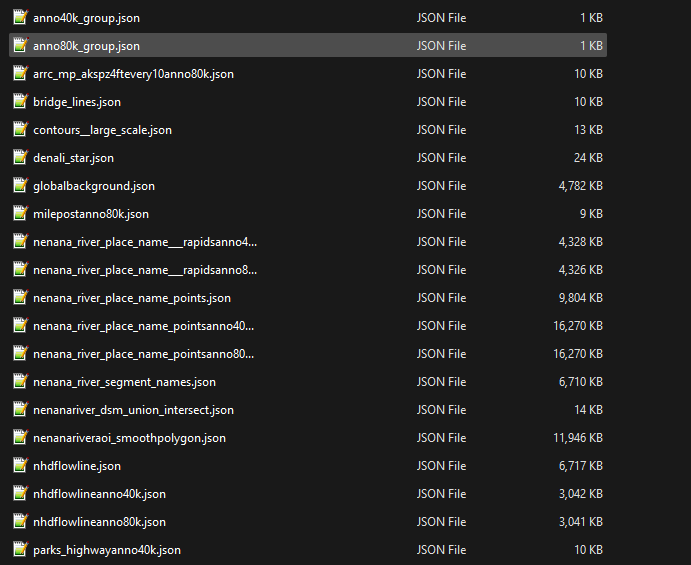Click the nhdflowline.json file icon

20,466
